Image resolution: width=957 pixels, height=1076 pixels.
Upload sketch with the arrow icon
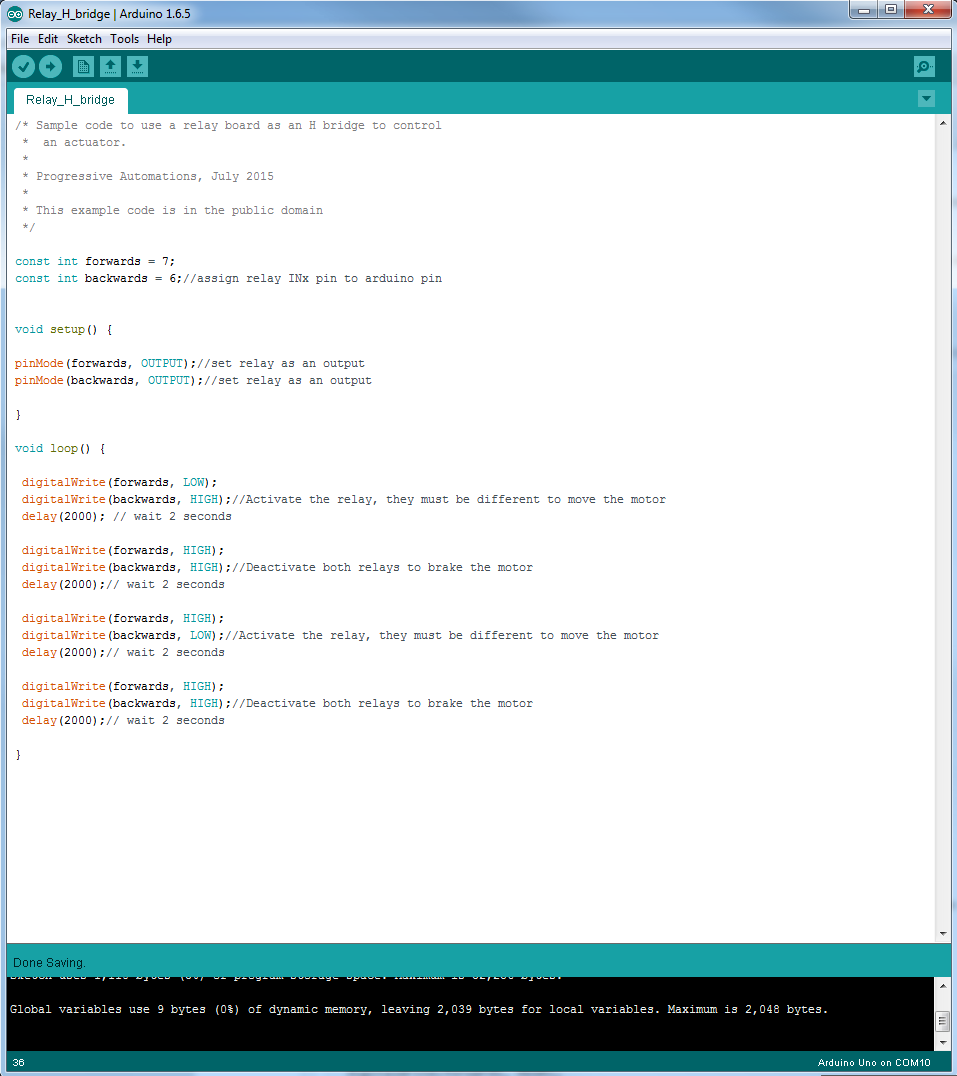coord(50,67)
